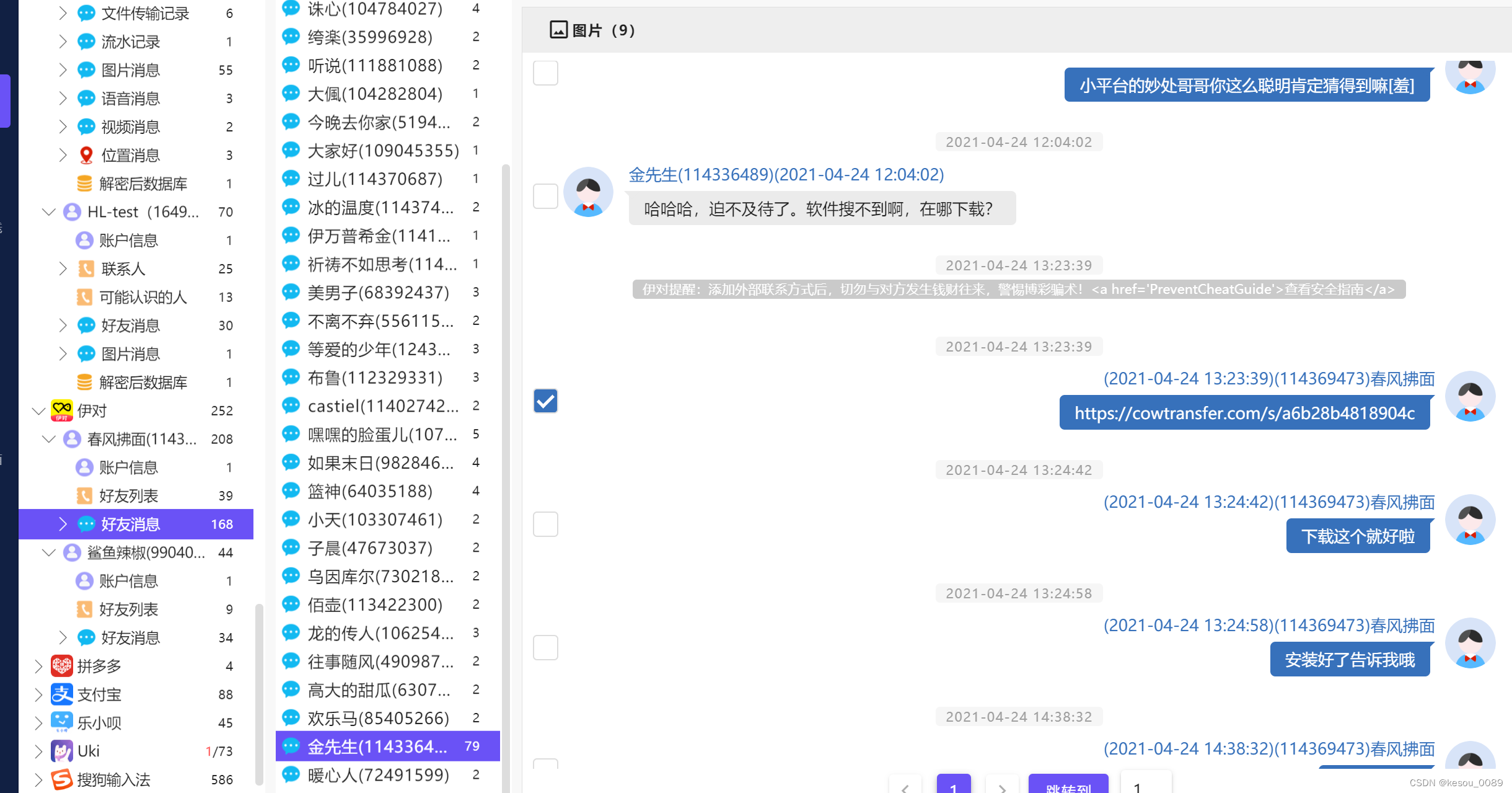
Task: Click the Sogou Input (搜狗输入法) icon
Action: [61, 779]
